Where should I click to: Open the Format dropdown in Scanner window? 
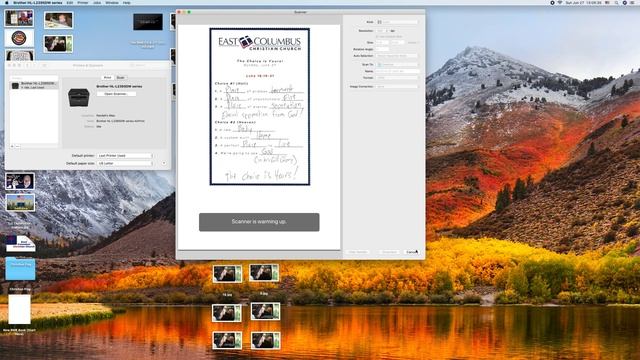pyautogui.click(x=397, y=78)
